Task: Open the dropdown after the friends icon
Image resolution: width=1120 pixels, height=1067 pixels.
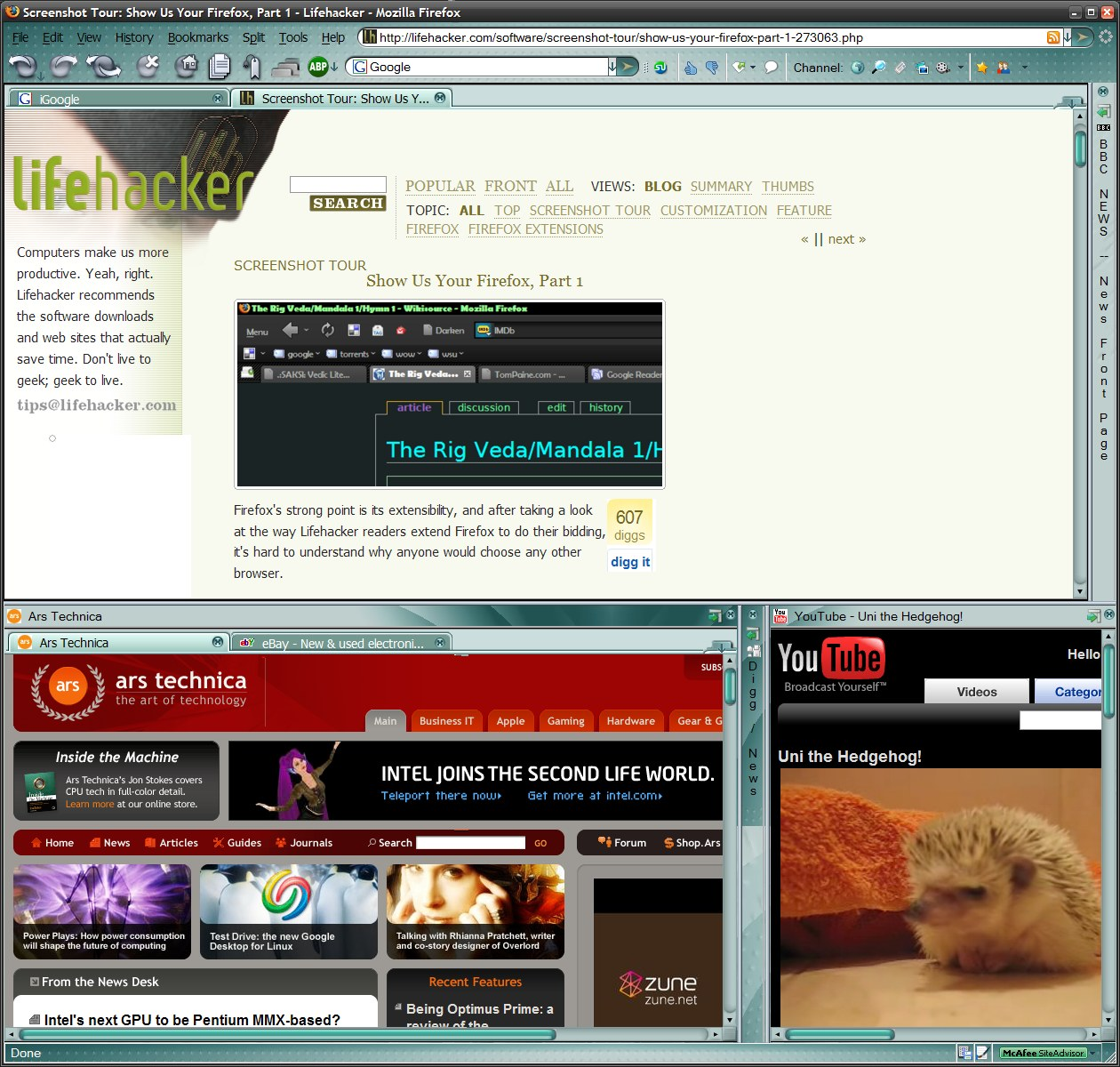Action: tap(1024, 67)
